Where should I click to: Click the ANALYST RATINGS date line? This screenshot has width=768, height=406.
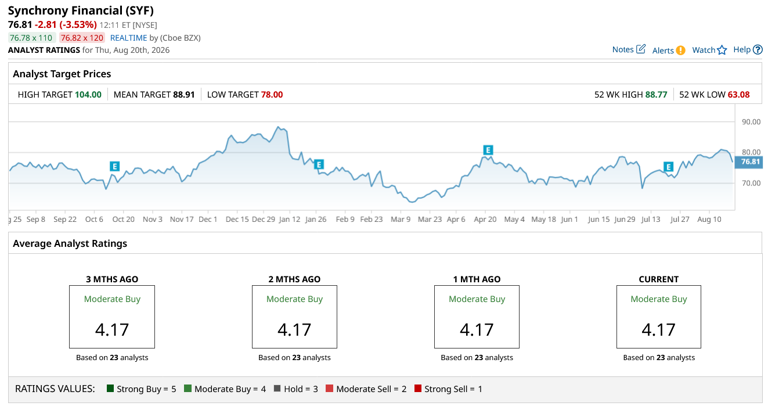point(89,50)
